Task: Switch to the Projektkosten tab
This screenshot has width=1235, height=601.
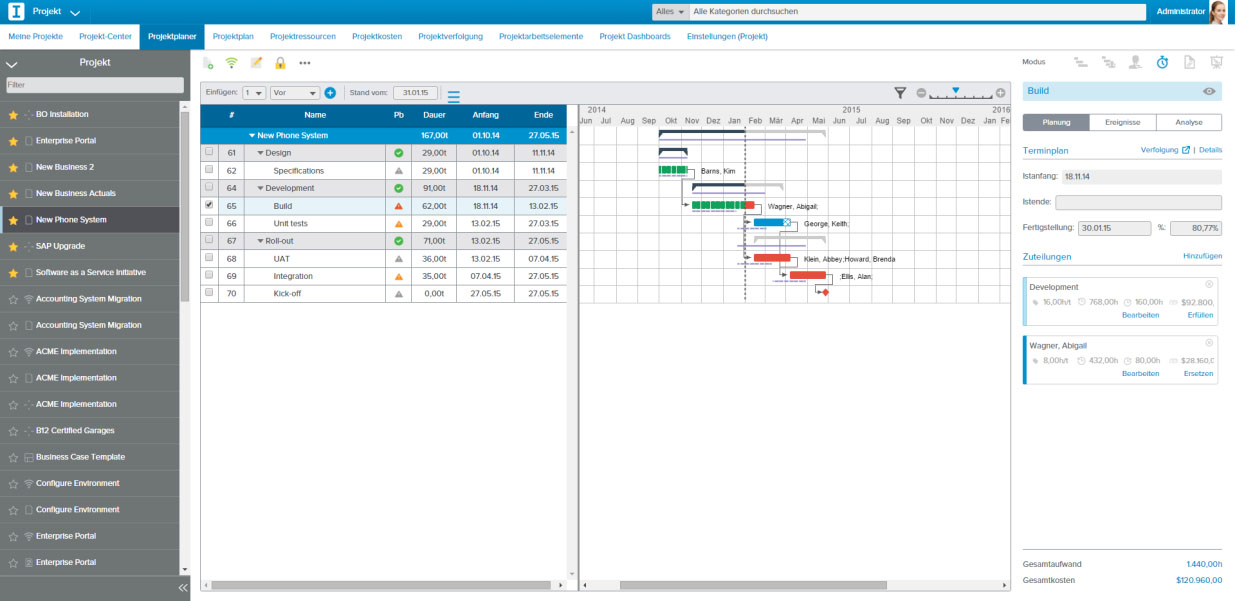Action: click(x=377, y=36)
